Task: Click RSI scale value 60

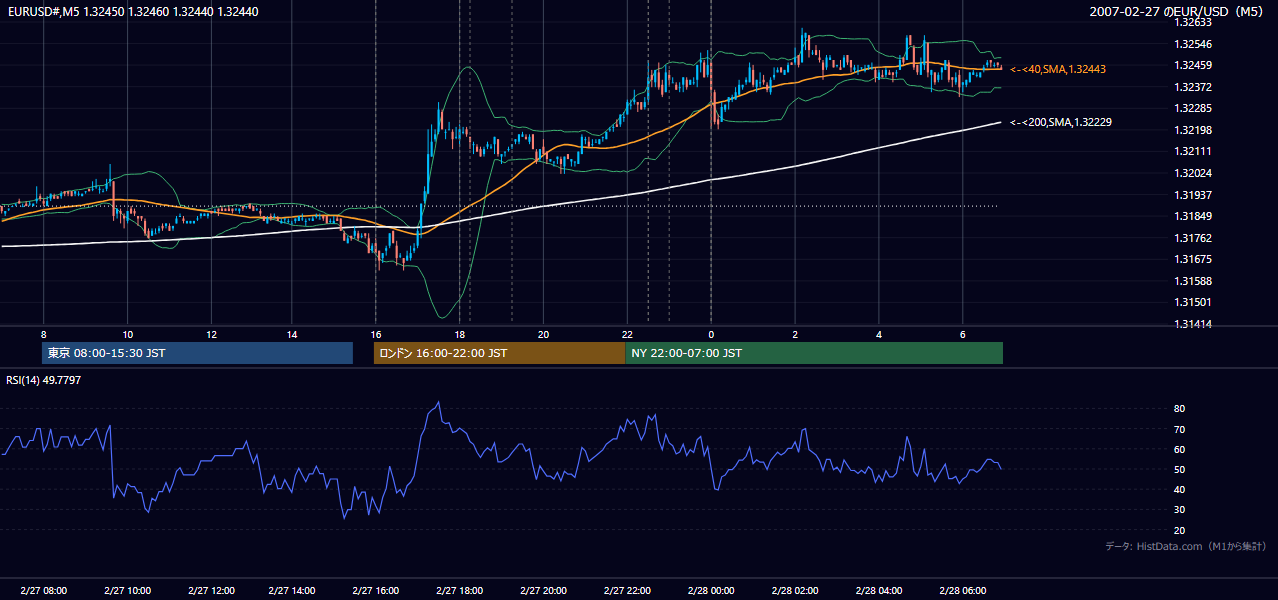Action: 1179,449
